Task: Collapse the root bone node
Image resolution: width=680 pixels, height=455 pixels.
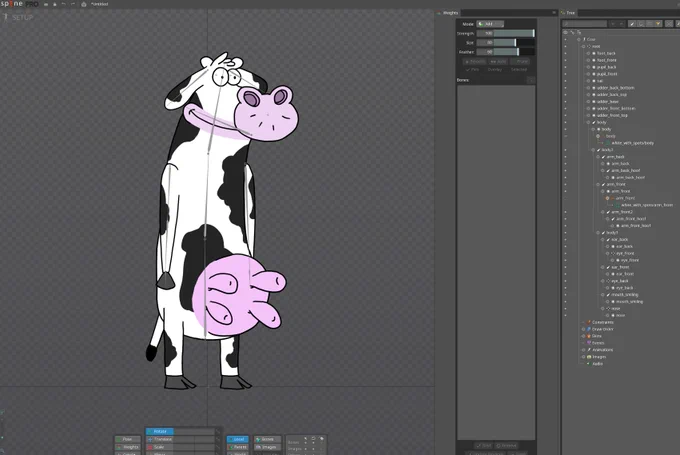Action: [x=584, y=46]
